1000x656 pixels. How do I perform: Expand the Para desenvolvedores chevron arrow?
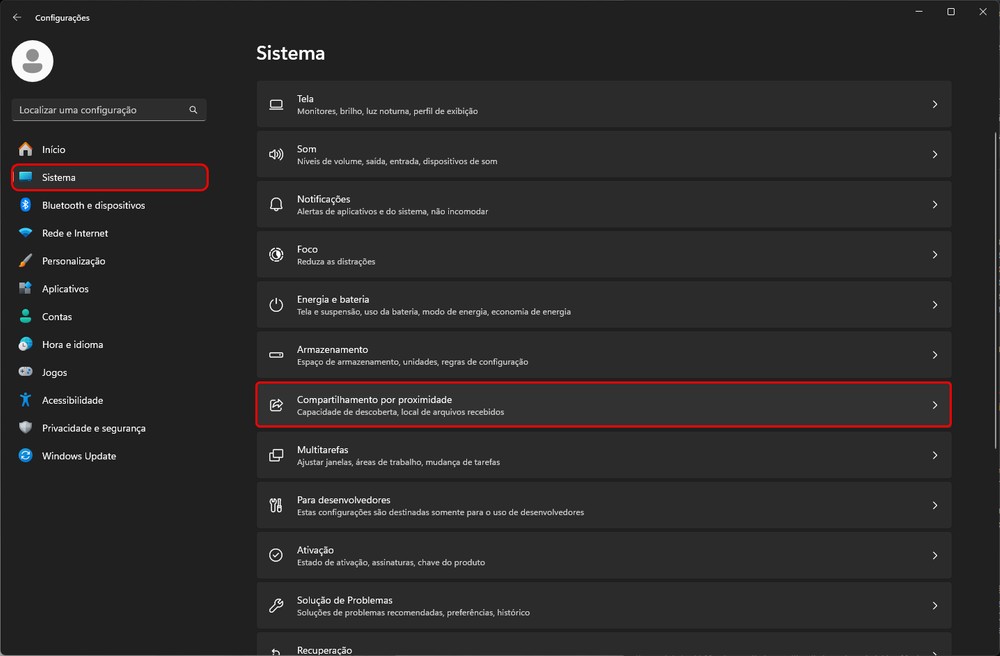(934, 505)
